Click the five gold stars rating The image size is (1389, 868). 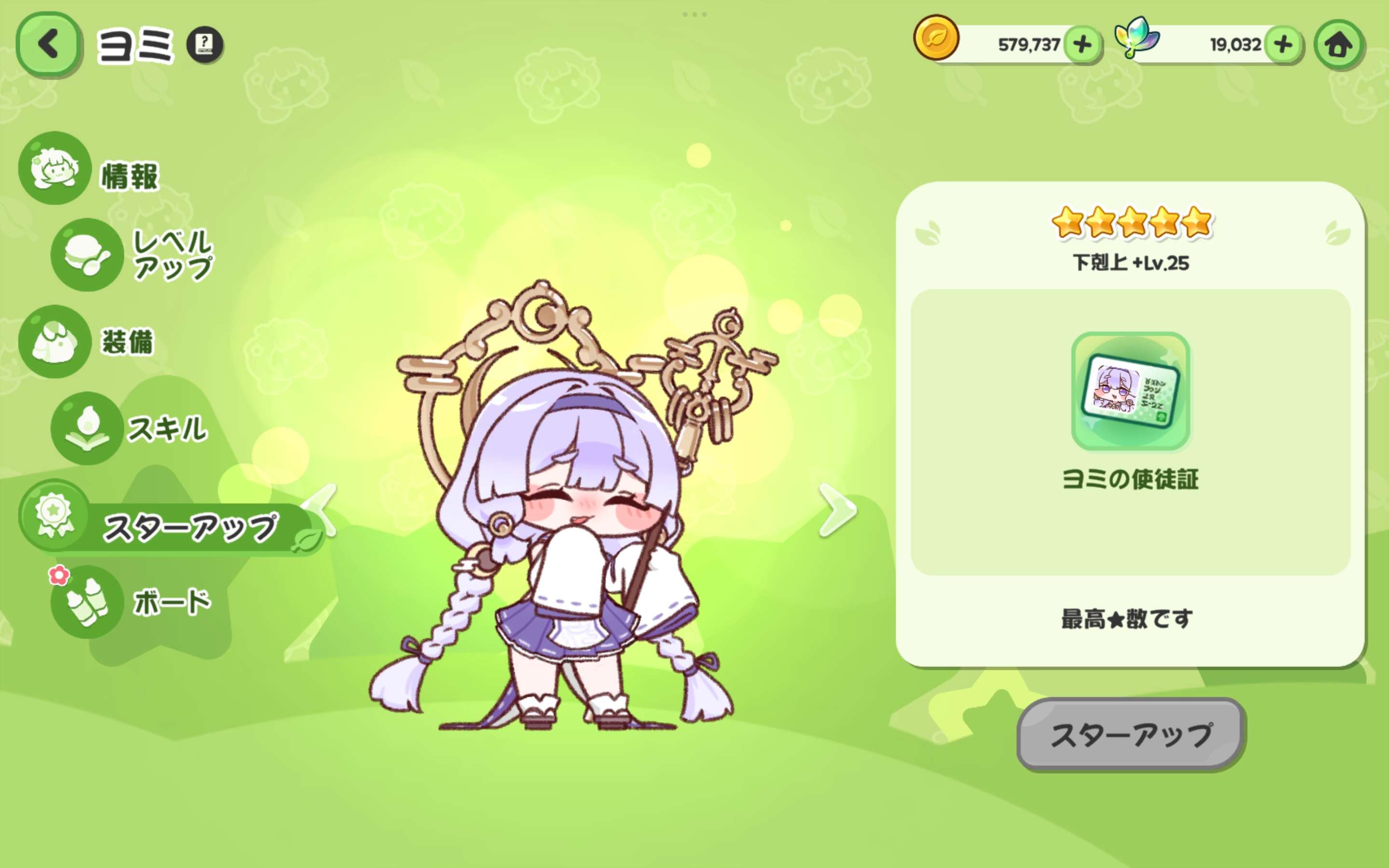click(x=1131, y=222)
